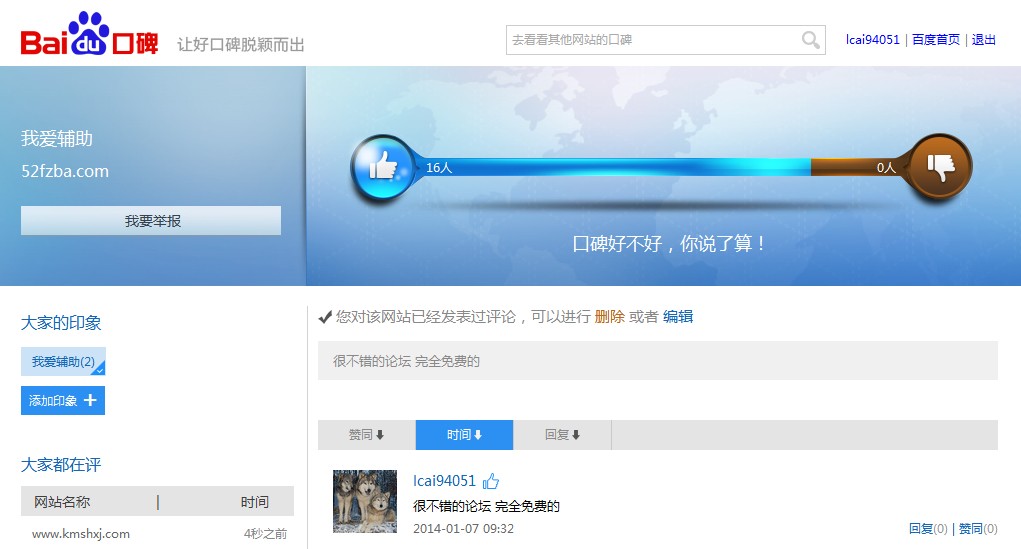Click the 添加印象 button

63,401
